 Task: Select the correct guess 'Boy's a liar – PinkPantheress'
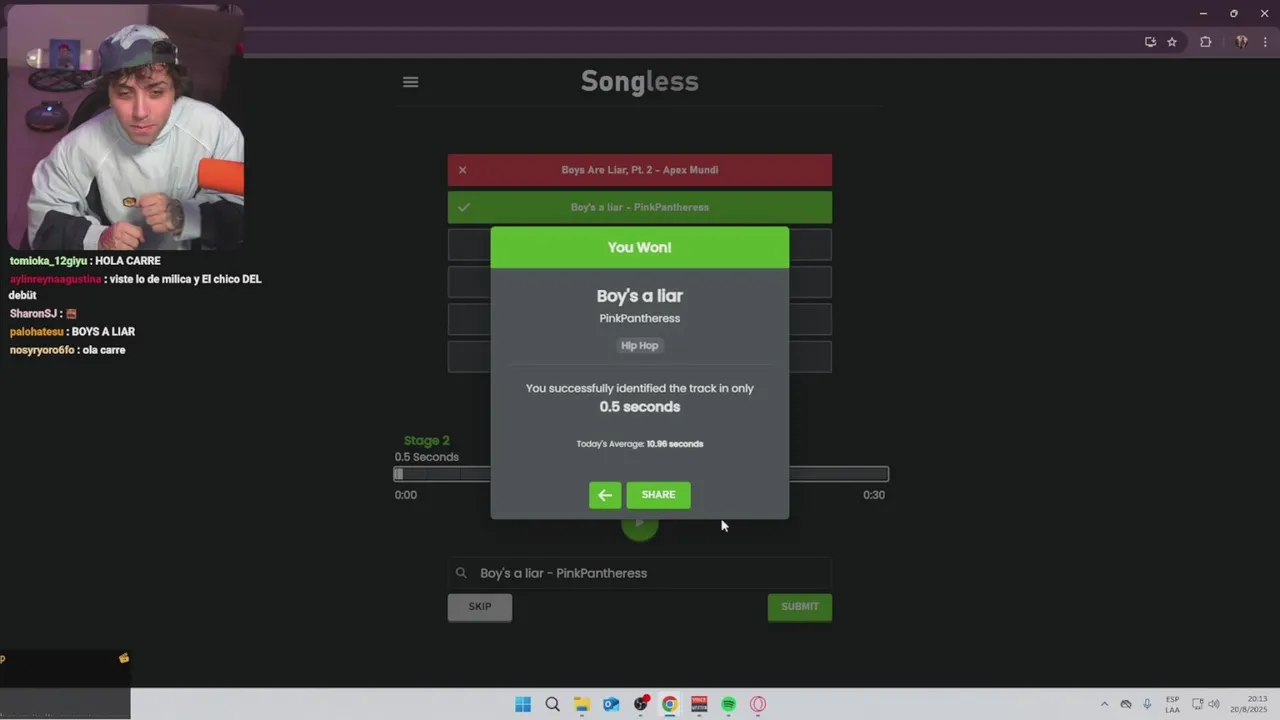[x=640, y=207]
